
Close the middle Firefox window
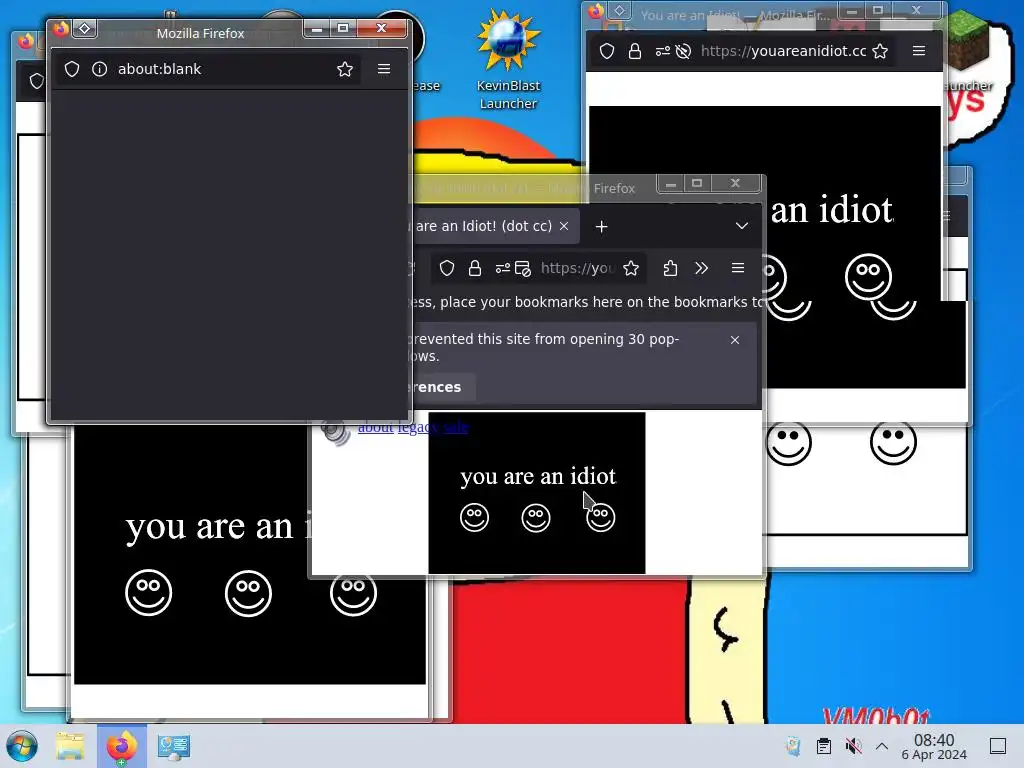(735, 184)
